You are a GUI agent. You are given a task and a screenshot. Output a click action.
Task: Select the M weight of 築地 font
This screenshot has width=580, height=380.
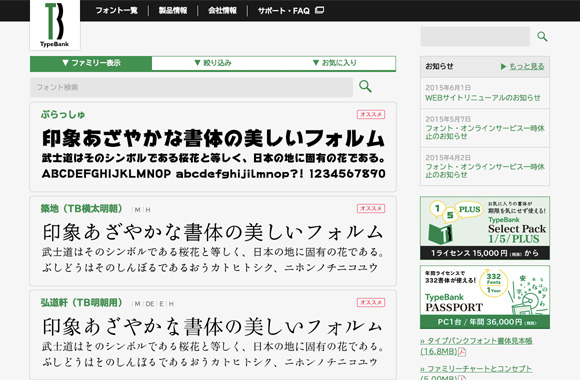pyautogui.click(x=138, y=210)
